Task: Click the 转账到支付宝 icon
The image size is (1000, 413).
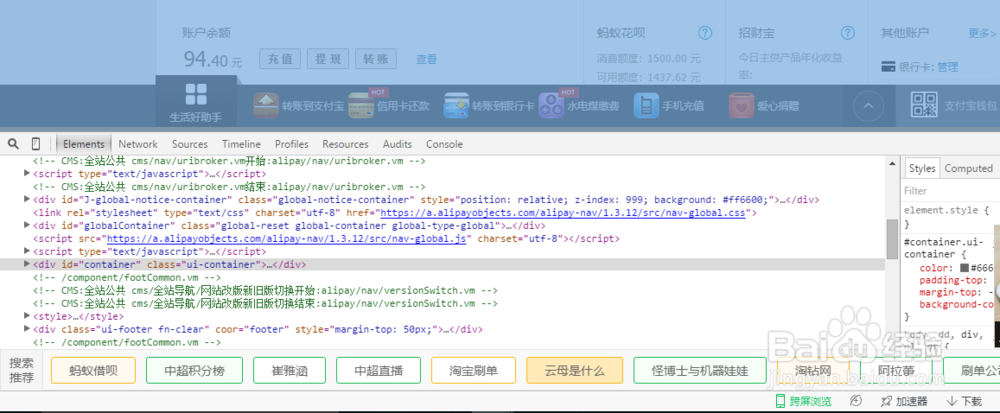Action: click(x=266, y=105)
